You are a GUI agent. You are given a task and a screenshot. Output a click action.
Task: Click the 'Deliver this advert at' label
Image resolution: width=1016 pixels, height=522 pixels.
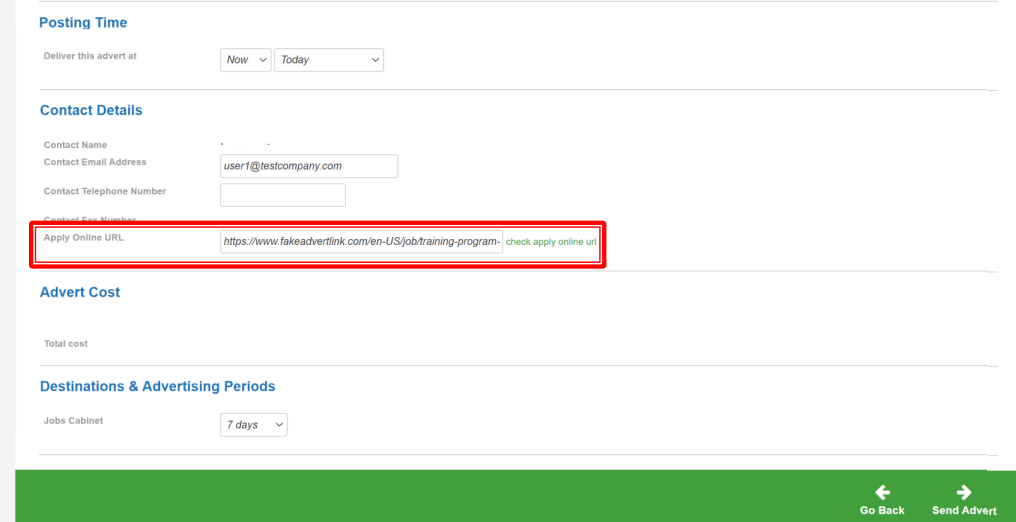(90, 56)
